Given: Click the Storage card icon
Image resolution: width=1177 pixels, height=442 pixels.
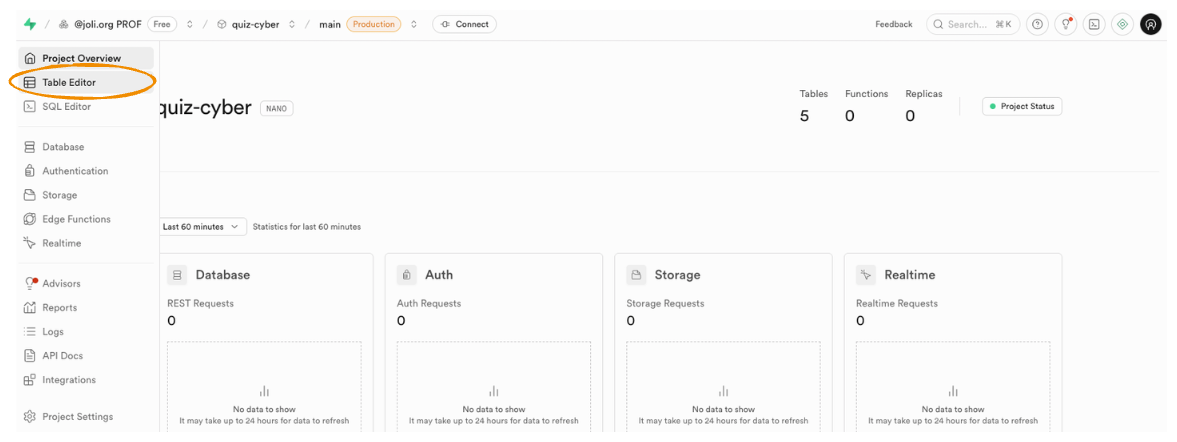Looking at the screenshot, I should click(636, 275).
